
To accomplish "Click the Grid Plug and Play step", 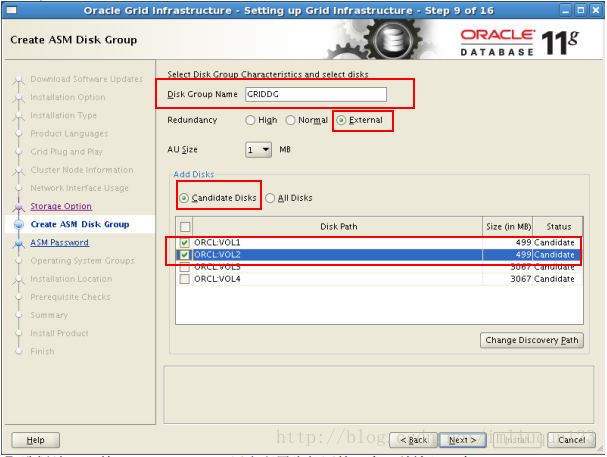I will click(x=67, y=152).
